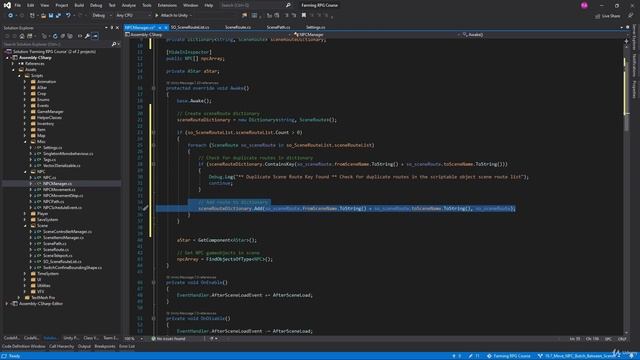Expand the References node
640x360 pixels.
point(13,64)
